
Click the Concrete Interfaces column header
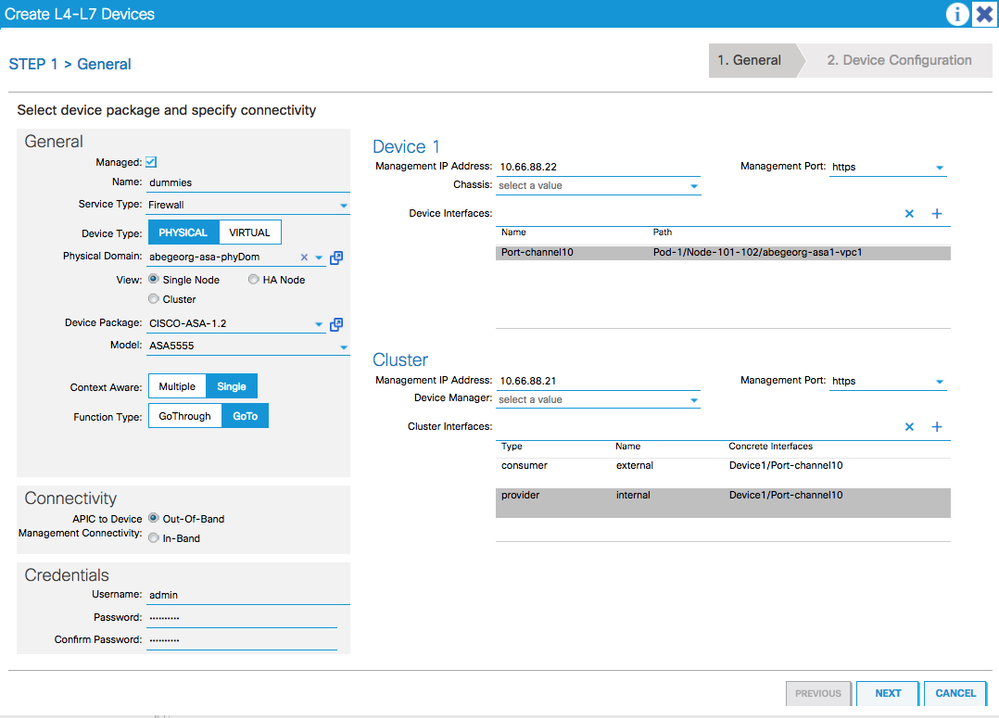point(771,447)
